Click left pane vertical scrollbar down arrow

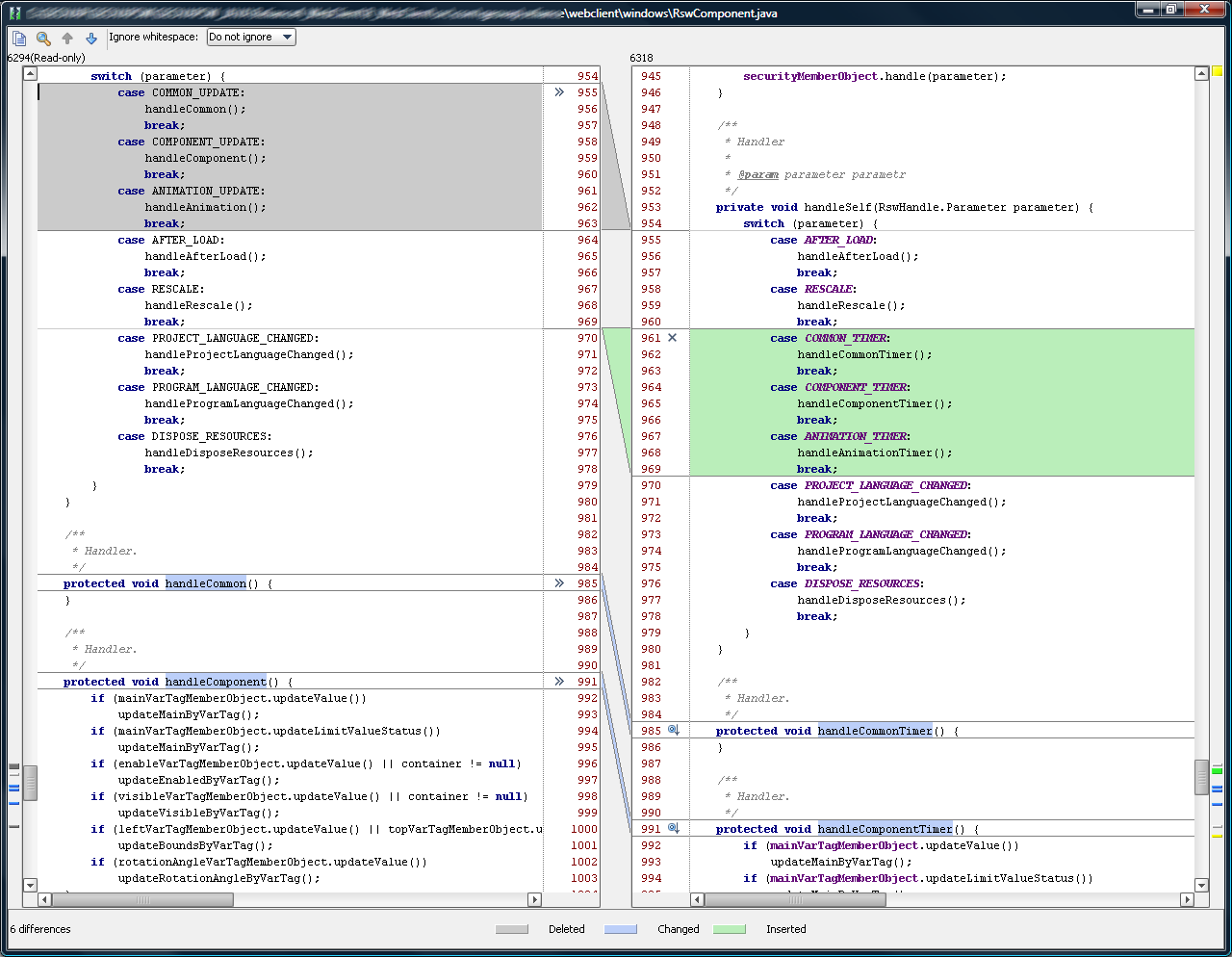30,885
